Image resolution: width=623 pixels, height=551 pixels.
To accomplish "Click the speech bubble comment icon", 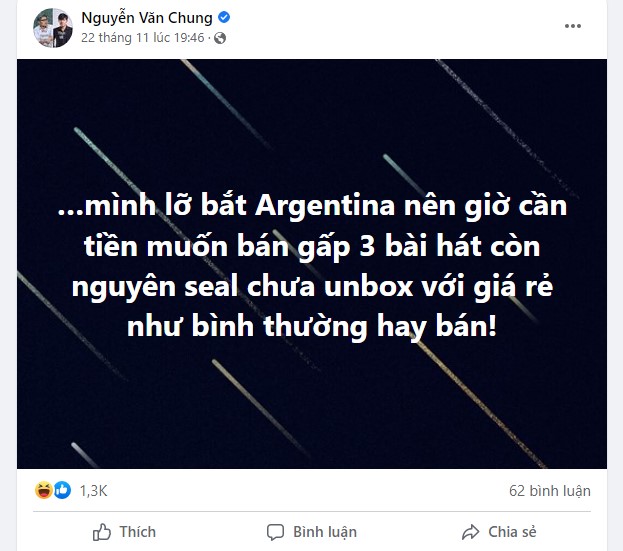I will pyautogui.click(x=275, y=532).
